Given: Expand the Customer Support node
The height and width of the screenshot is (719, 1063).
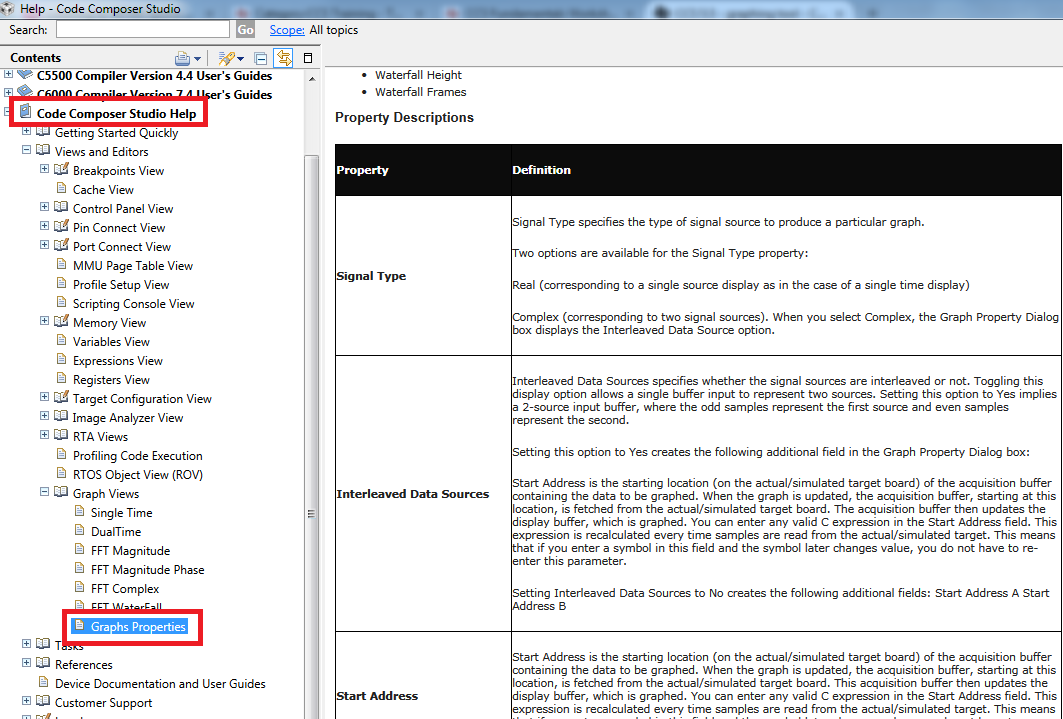Looking at the screenshot, I should coord(26,700).
